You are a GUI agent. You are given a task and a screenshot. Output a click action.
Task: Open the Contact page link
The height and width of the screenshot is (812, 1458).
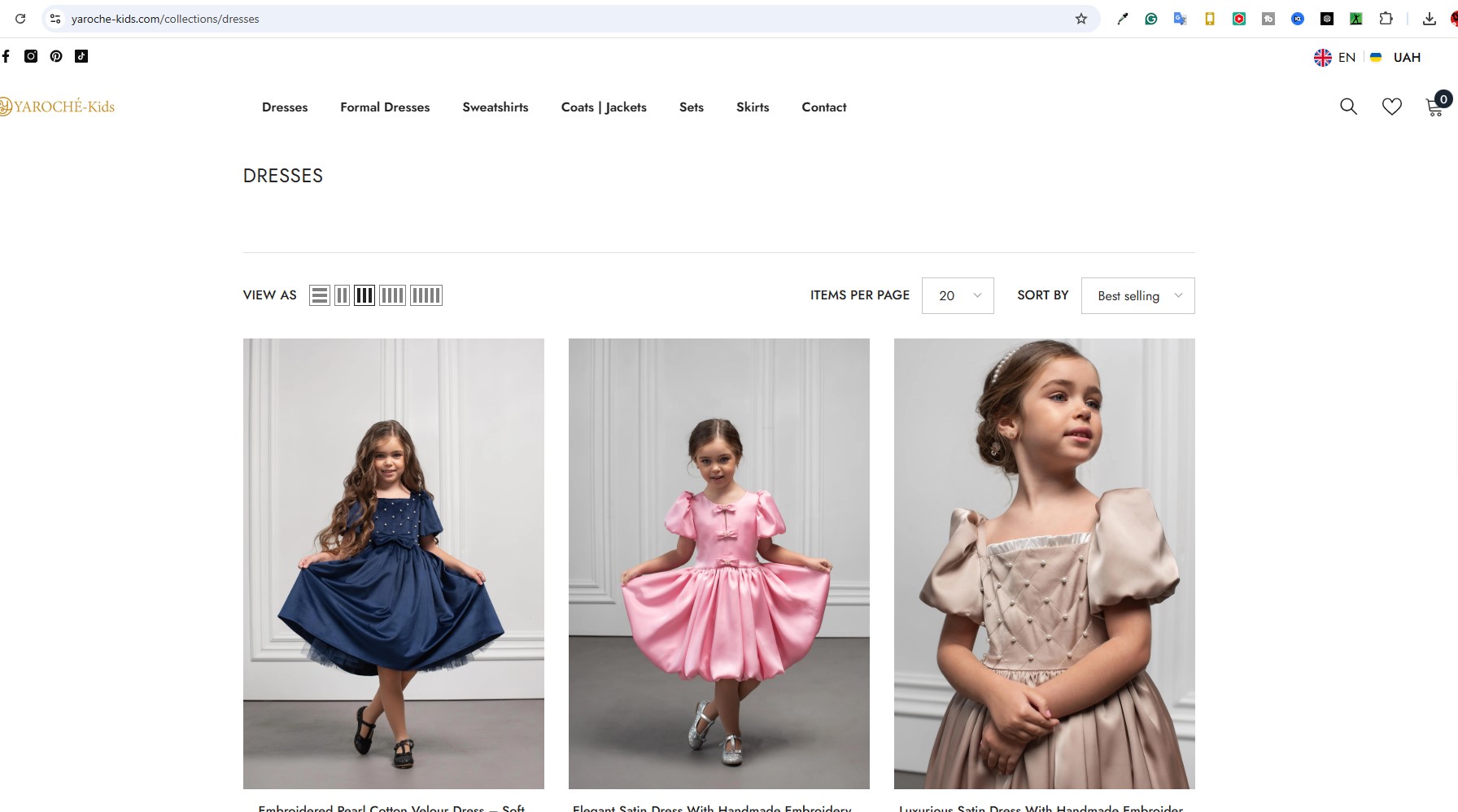[x=824, y=107]
